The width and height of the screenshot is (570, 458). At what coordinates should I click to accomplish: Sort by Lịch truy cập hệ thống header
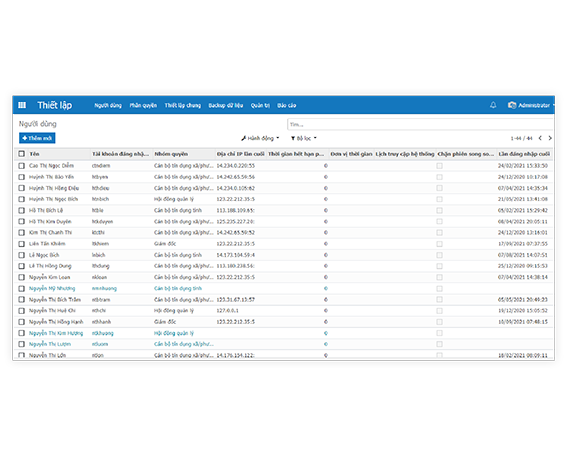pos(405,154)
